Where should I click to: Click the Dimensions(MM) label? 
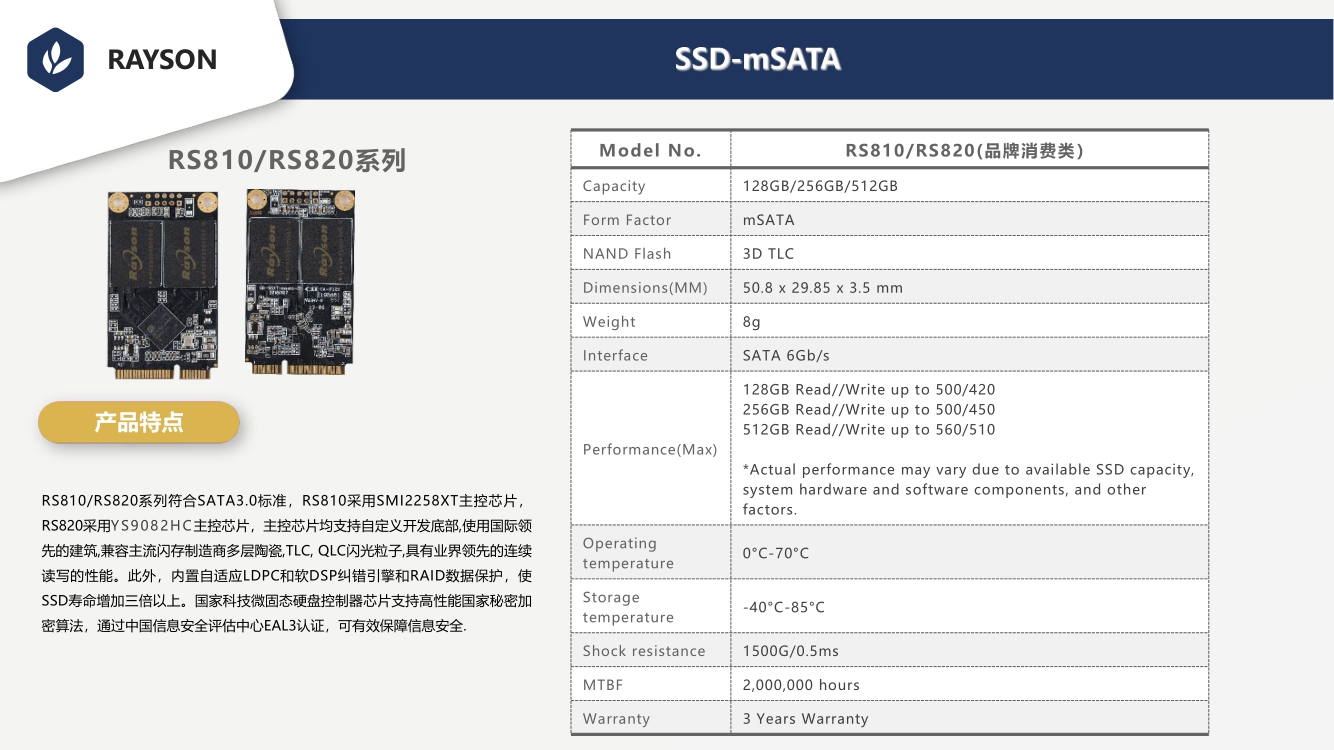(x=645, y=288)
